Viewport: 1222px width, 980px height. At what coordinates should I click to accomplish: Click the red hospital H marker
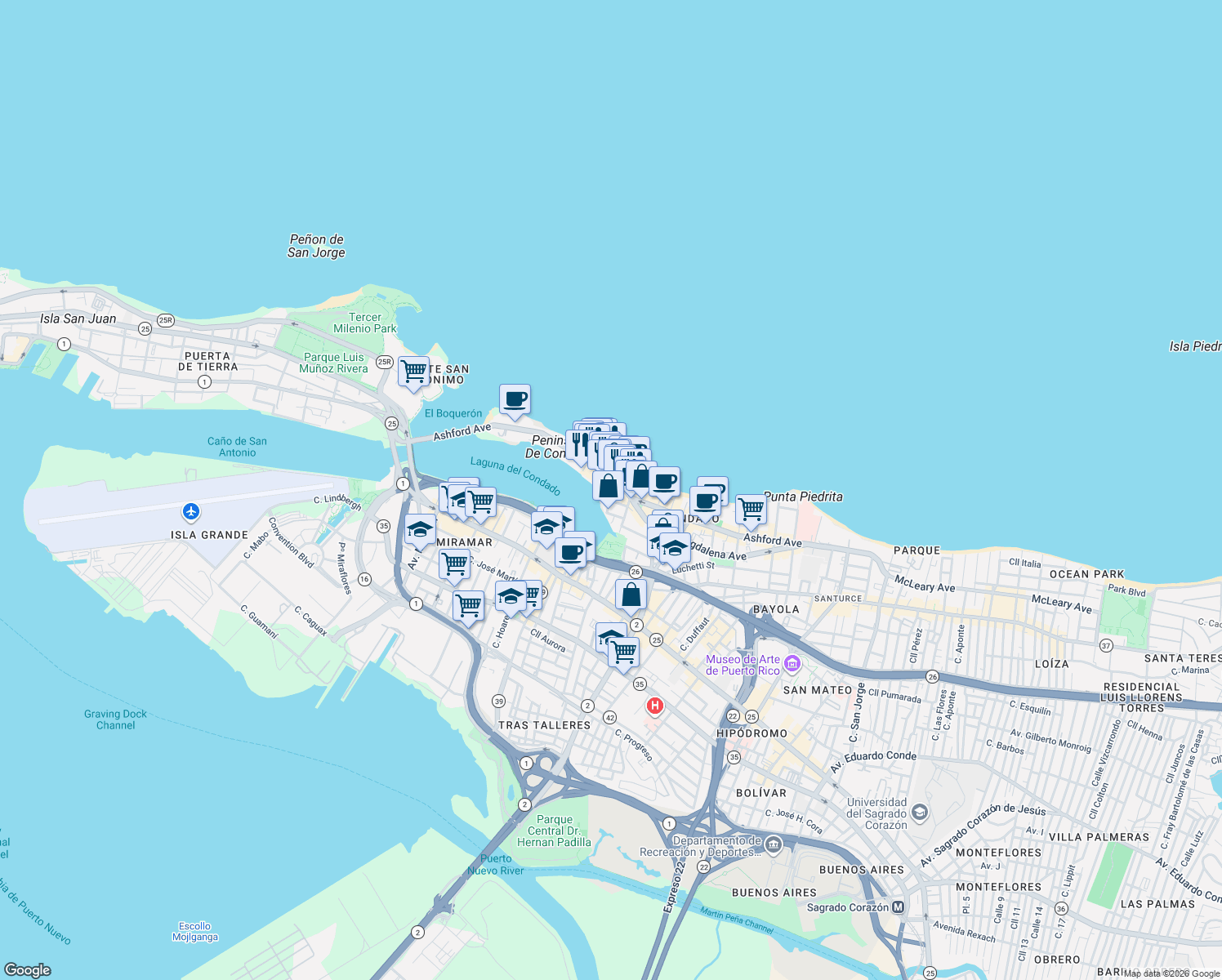click(654, 706)
